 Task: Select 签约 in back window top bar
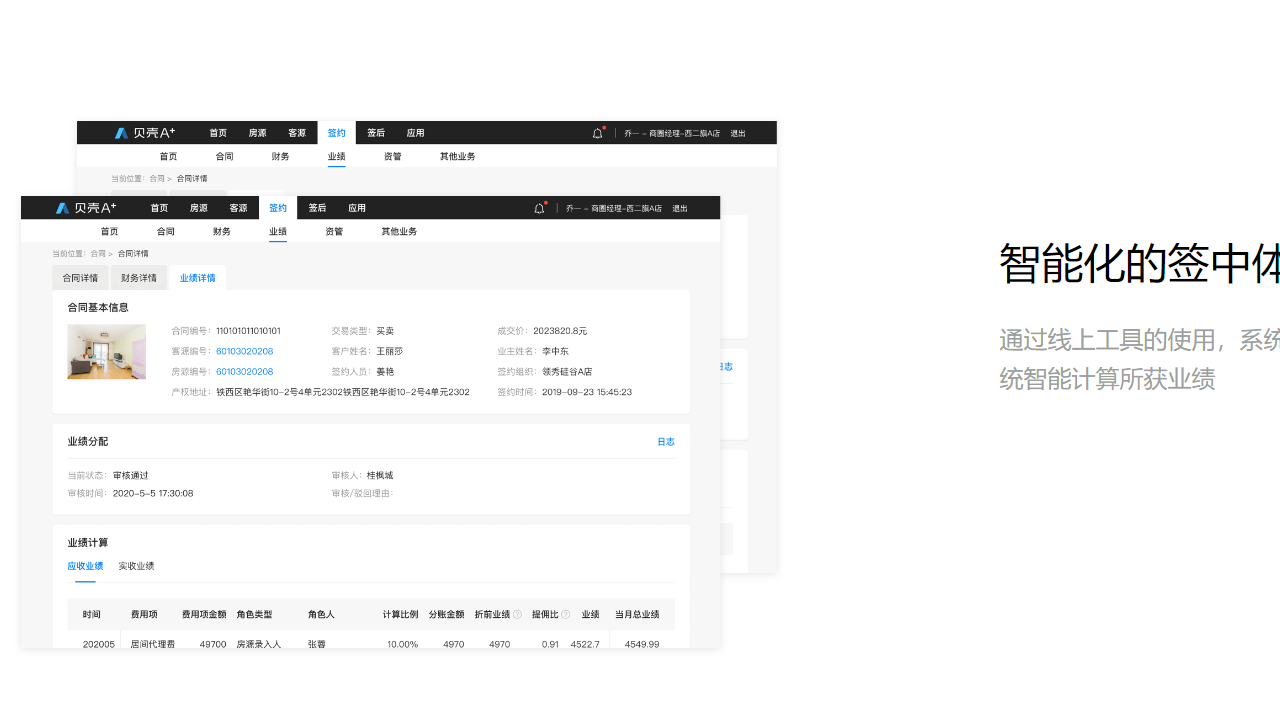click(x=336, y=133)
